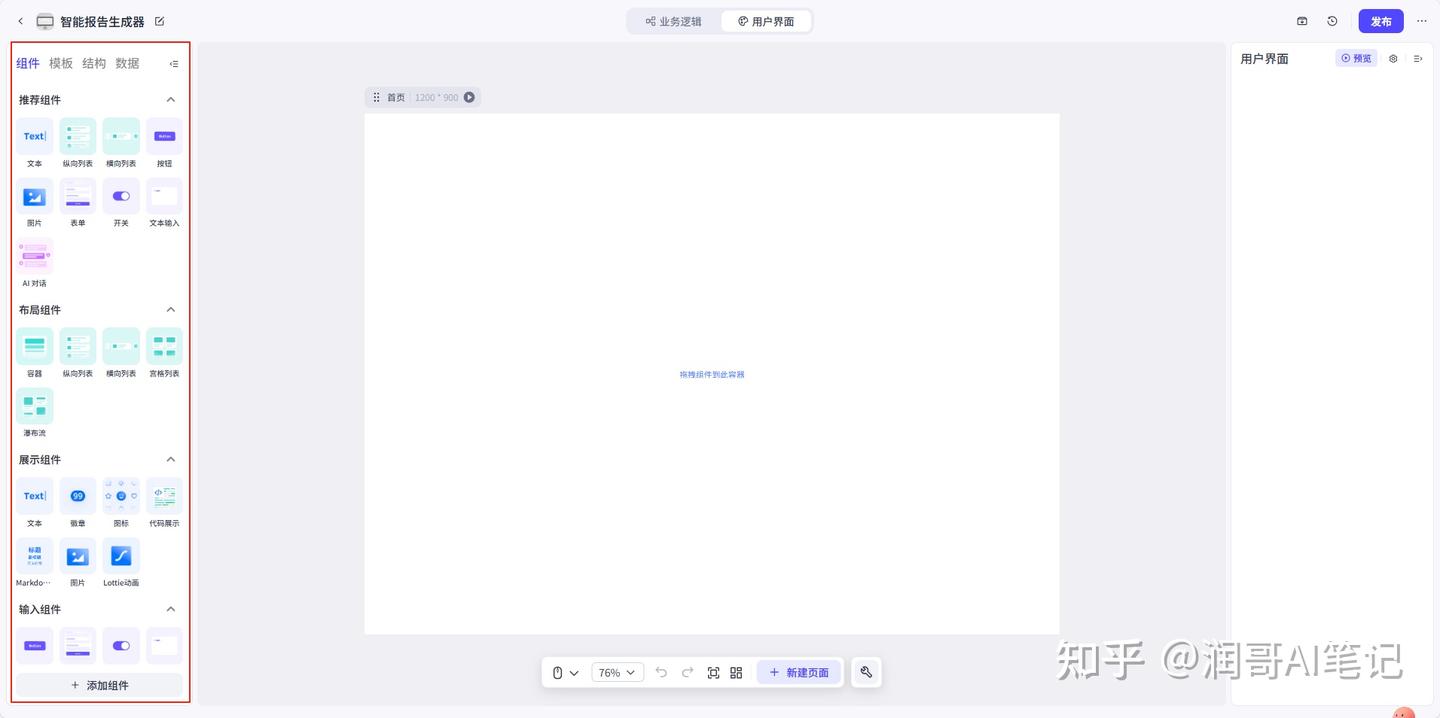This screenshot has height=718, width=1440.
Task: Click the 发布 publish button
Action: coord(1381,21)
